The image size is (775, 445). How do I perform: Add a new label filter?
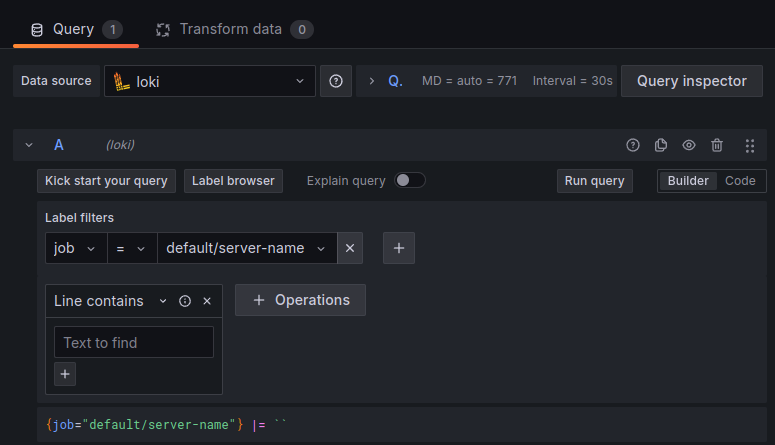tap(399, 248)
